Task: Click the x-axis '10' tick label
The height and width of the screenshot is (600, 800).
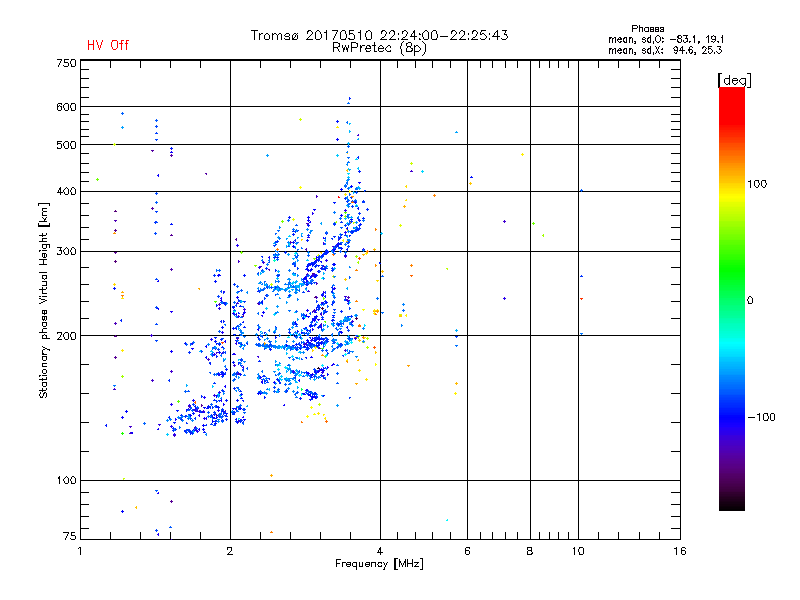Action: point(578,551)
